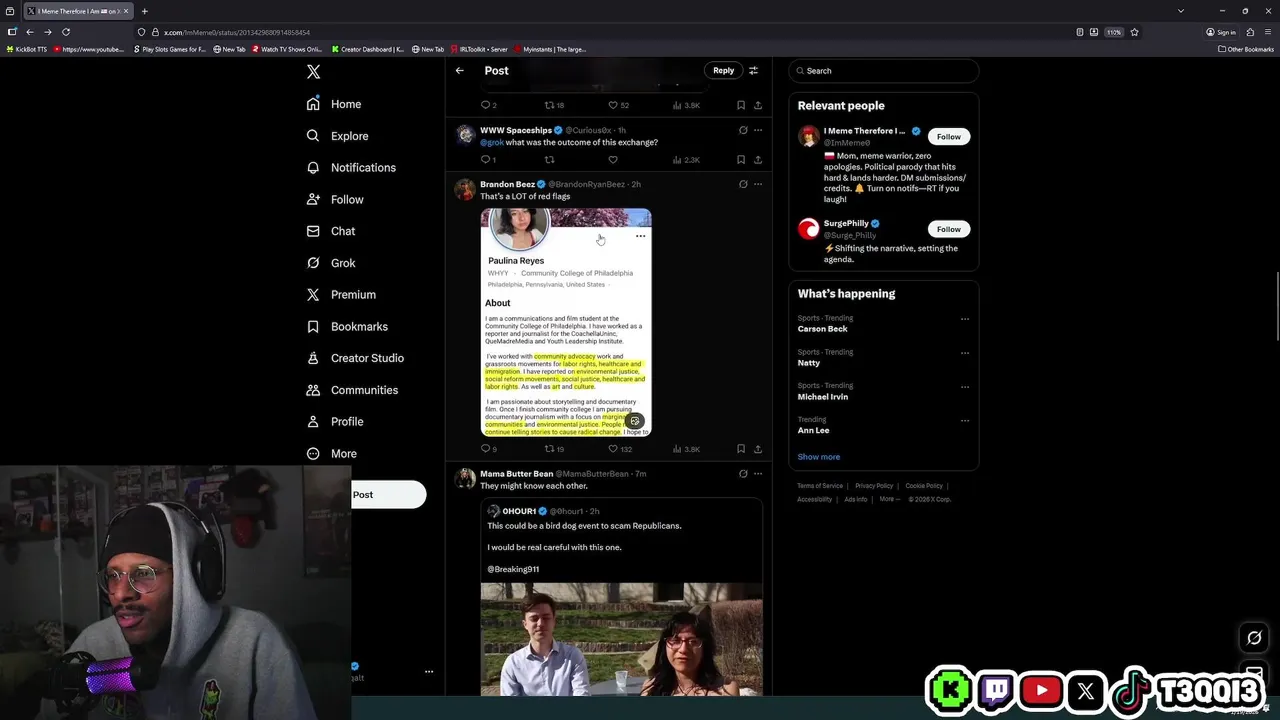
Task: Open browser extensions icon
Action: pyautogui.click(x=1250, y=32)
